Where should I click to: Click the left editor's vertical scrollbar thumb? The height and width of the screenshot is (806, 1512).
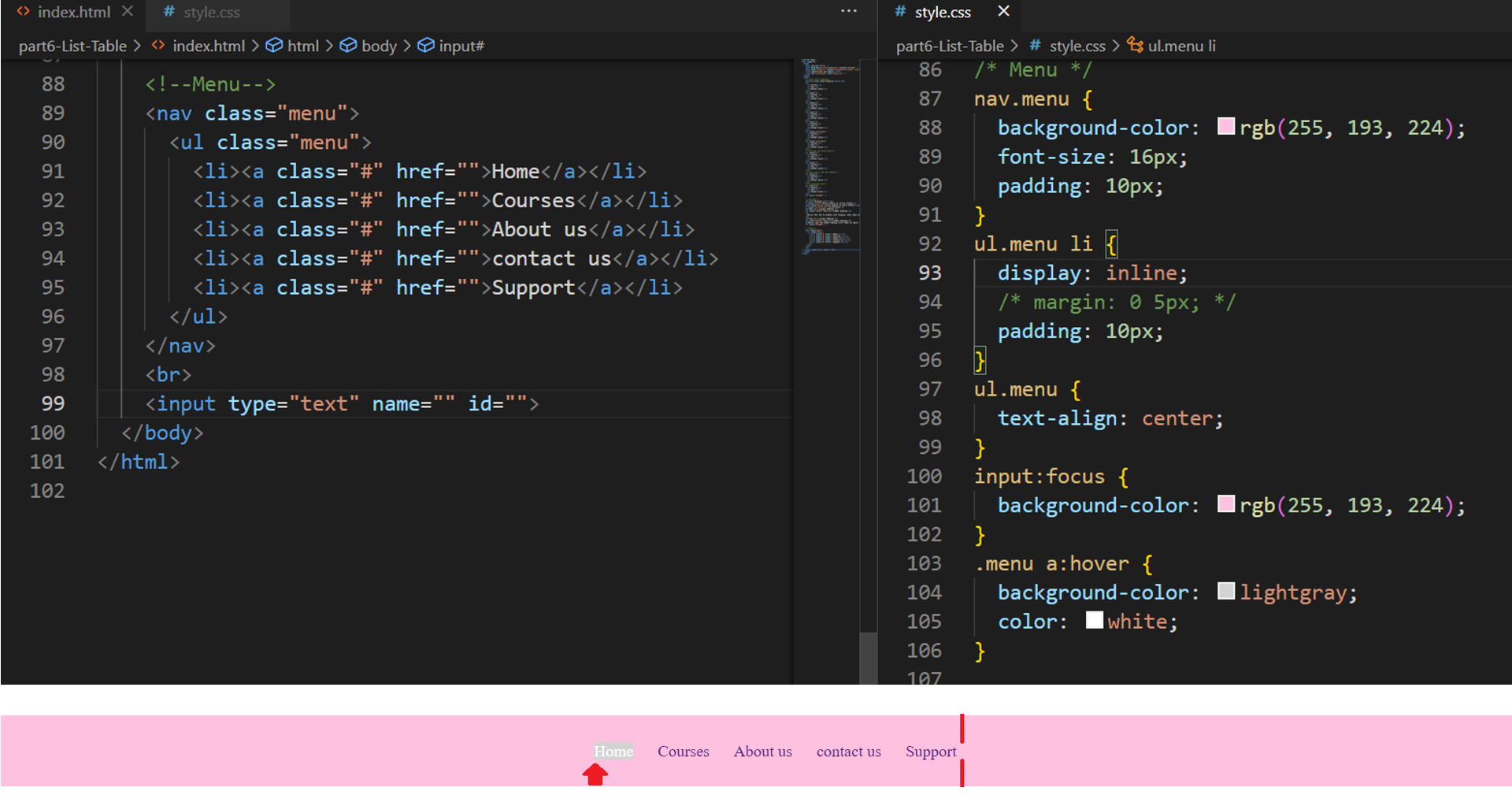868,657
